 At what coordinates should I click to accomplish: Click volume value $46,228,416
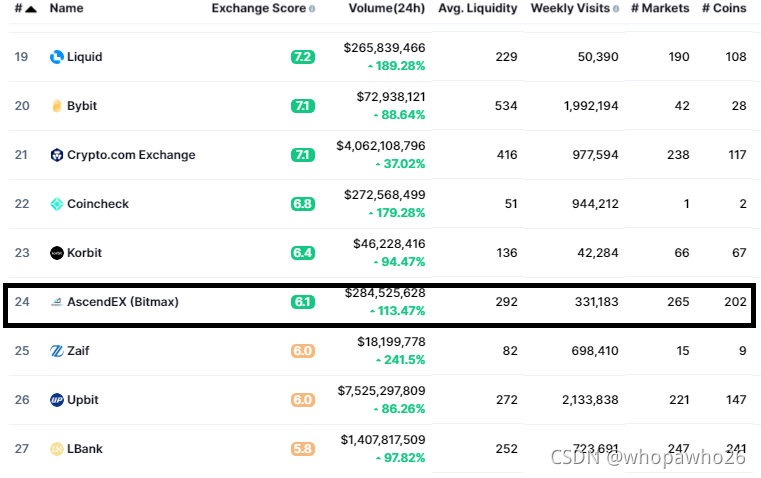pos(389,244)
